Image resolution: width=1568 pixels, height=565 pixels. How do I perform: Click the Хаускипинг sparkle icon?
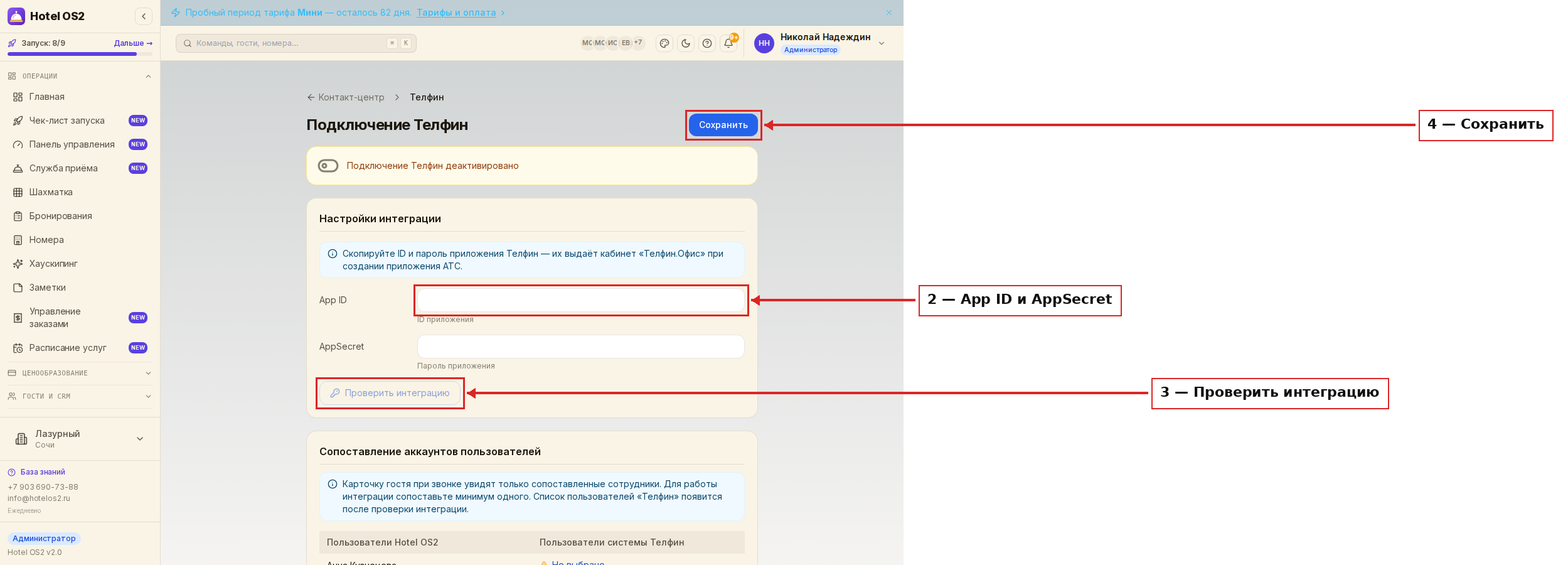pos(18,264)
